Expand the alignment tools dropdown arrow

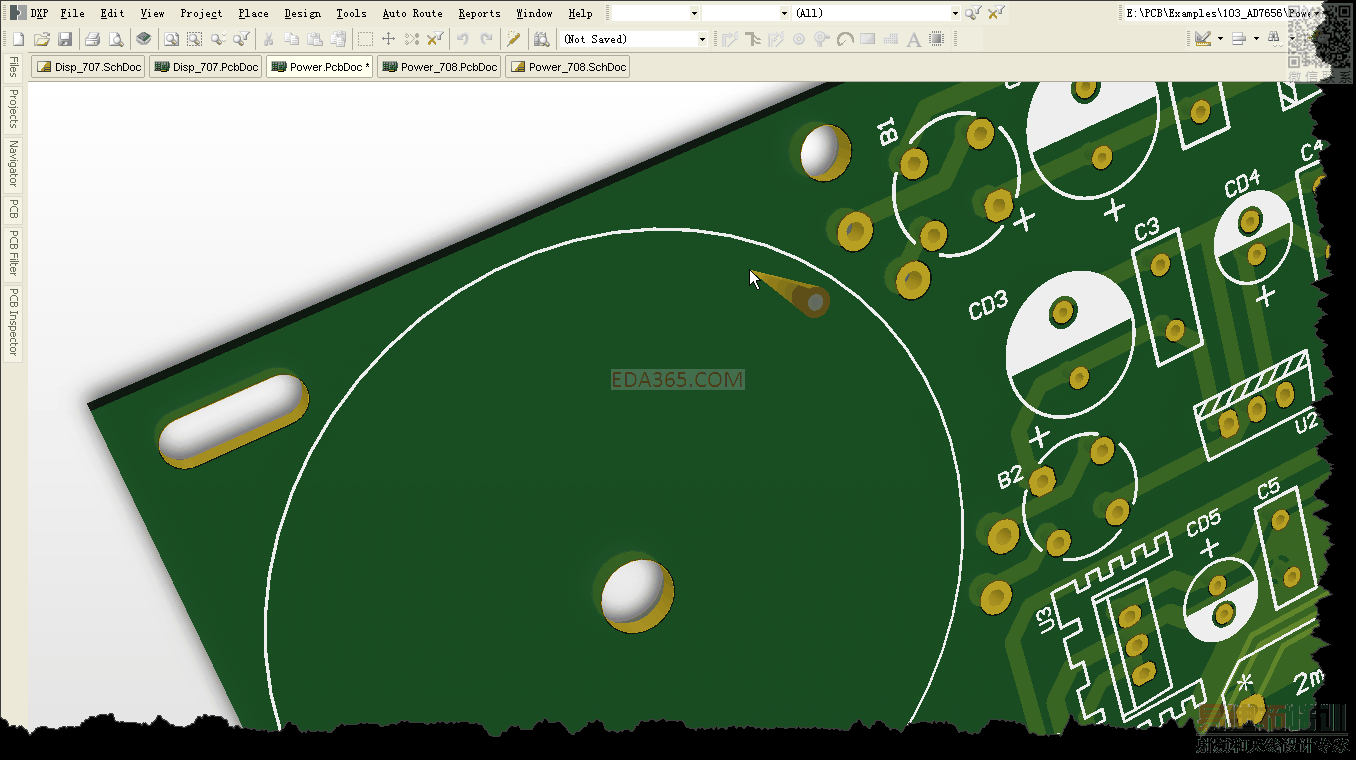pos(1255,39)
